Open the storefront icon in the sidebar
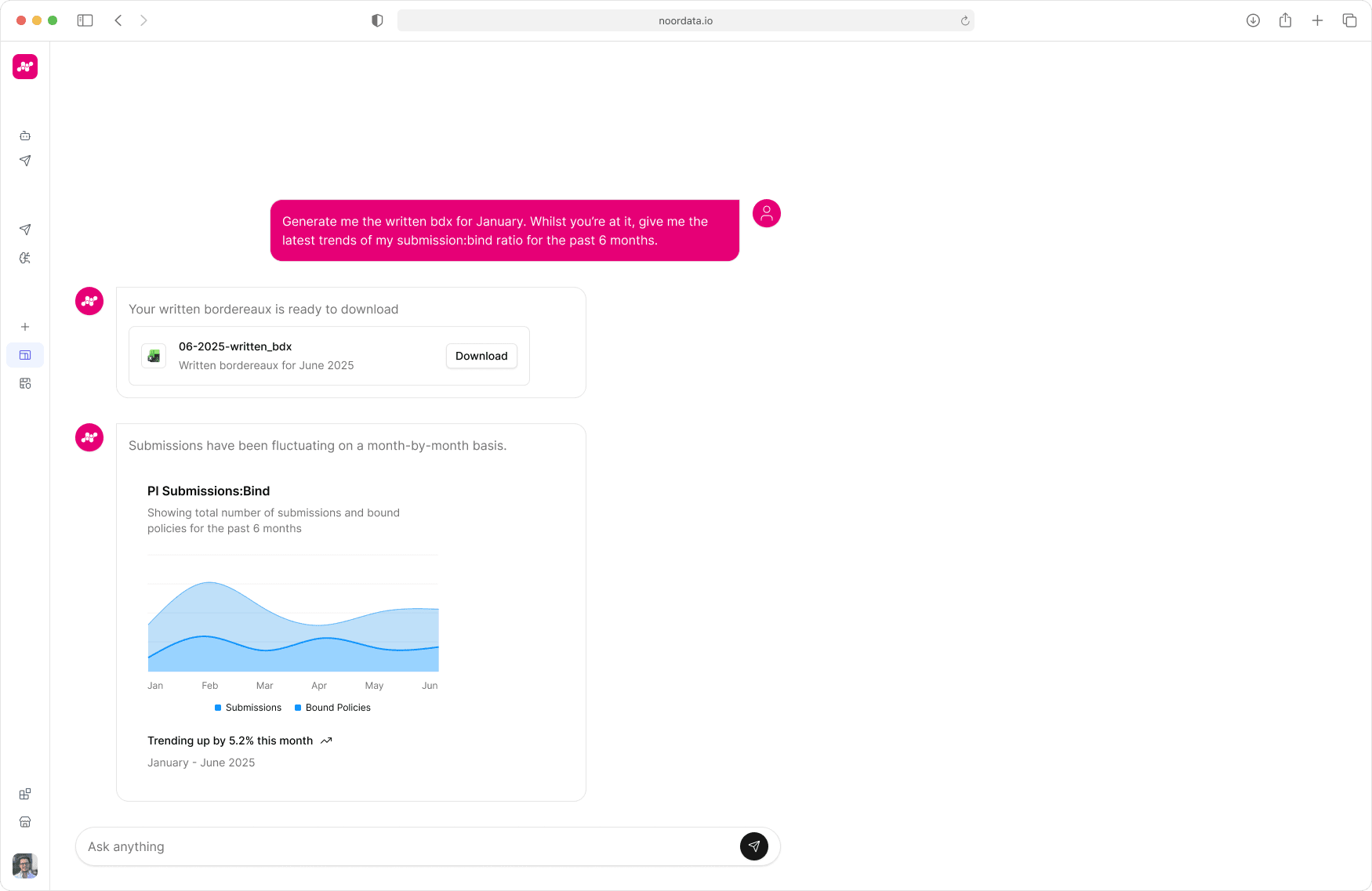 click(x=25, y=822)
